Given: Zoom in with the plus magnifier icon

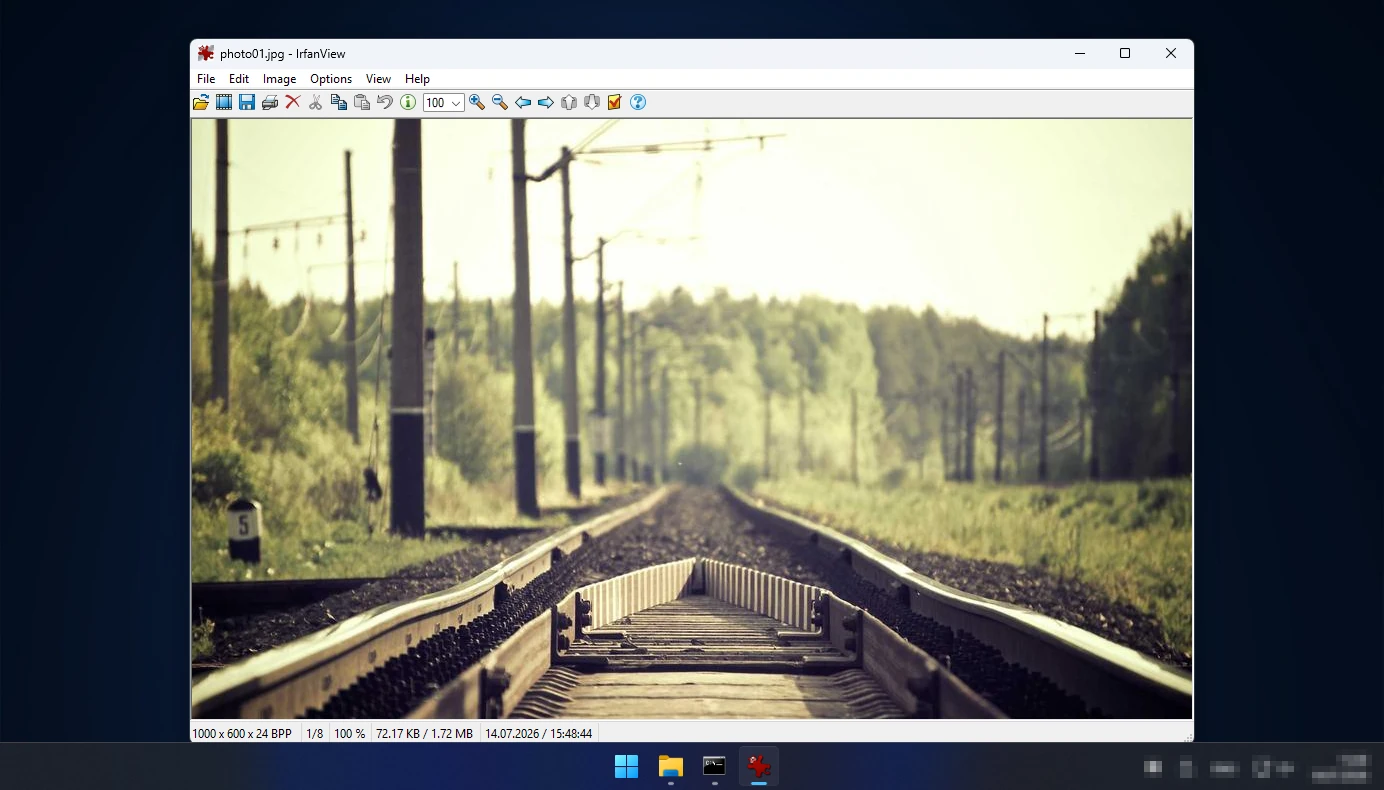Looking at the screenshot, I should 477,102.
